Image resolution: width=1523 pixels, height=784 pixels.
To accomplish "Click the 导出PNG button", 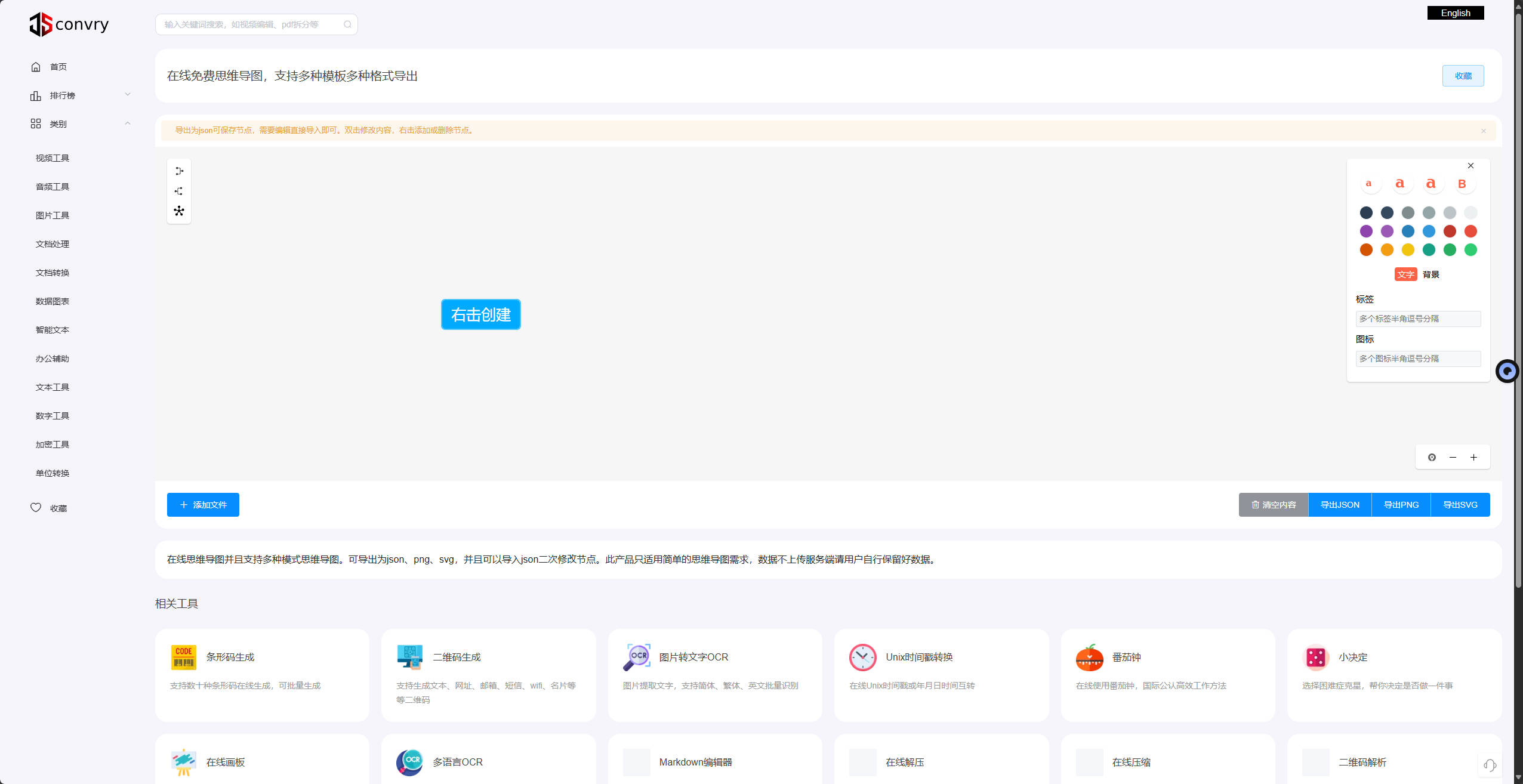I will (1401, 505).
